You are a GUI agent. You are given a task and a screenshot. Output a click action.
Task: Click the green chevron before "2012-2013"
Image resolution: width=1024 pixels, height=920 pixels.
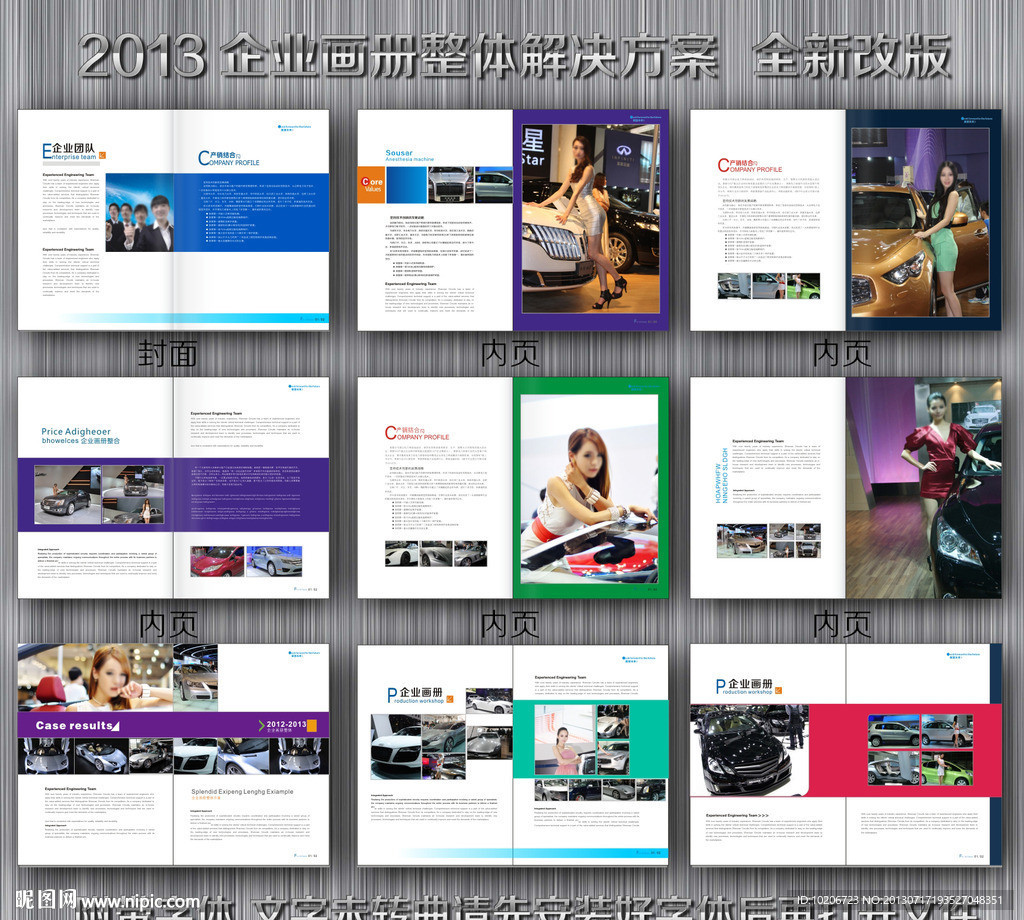[262, 725]
